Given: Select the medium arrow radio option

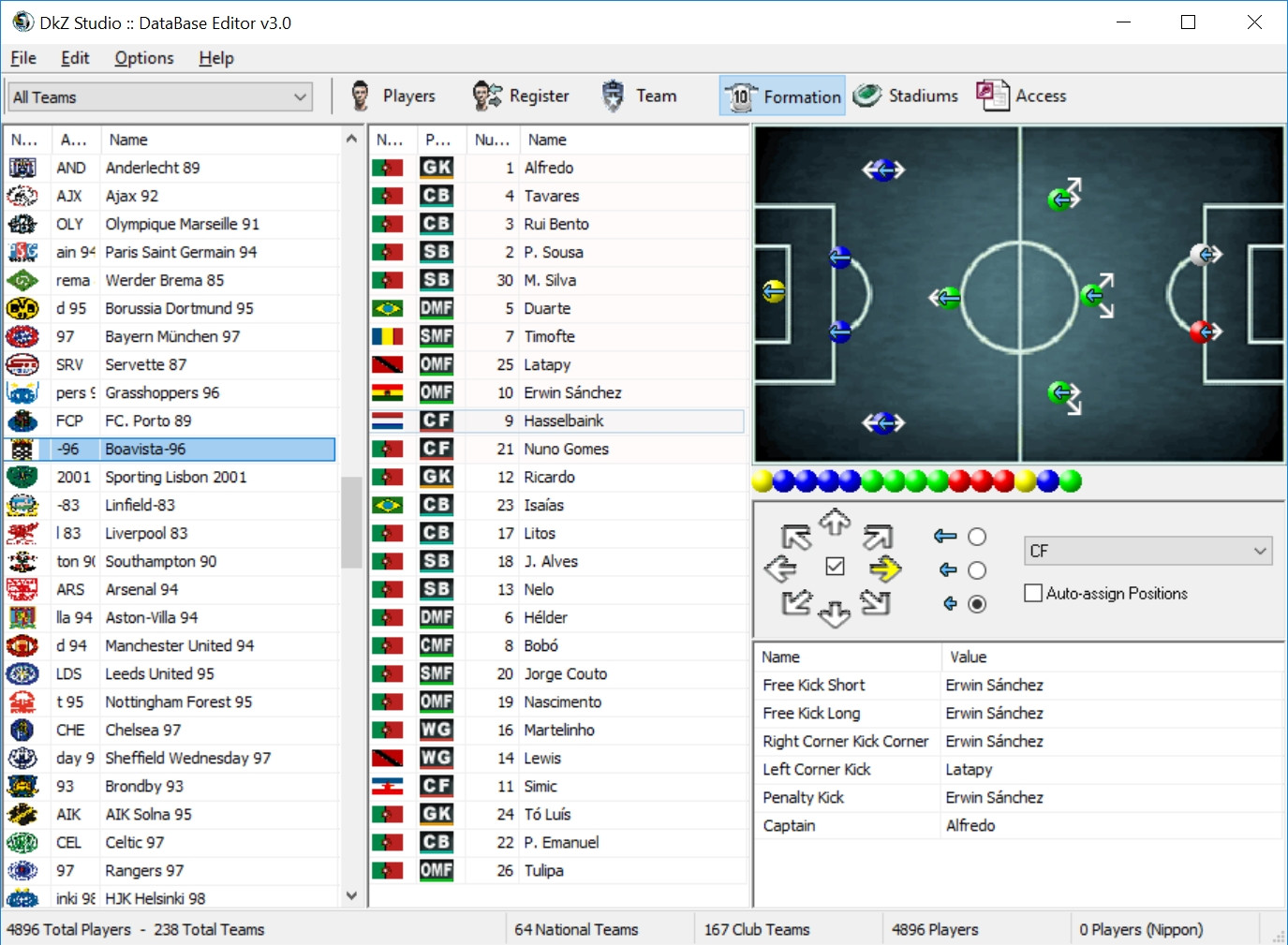Looking at the screenshot, I should click(x=977, y=570).
